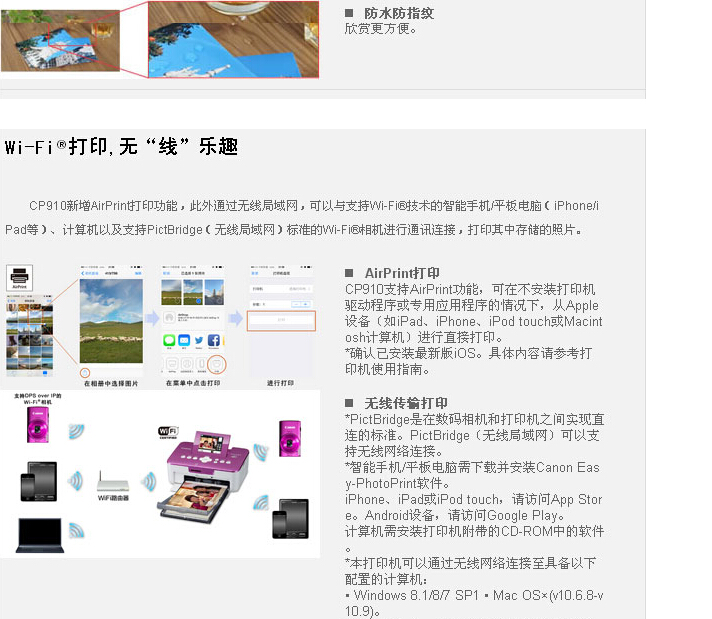Tap the Facebook icon in share menu
This screenshot has height=619, width=712.
coord(213,340)
